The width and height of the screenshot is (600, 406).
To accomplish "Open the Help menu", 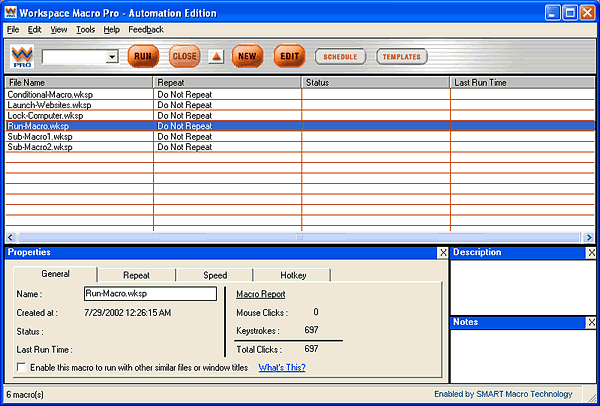I will click(111, 29).
